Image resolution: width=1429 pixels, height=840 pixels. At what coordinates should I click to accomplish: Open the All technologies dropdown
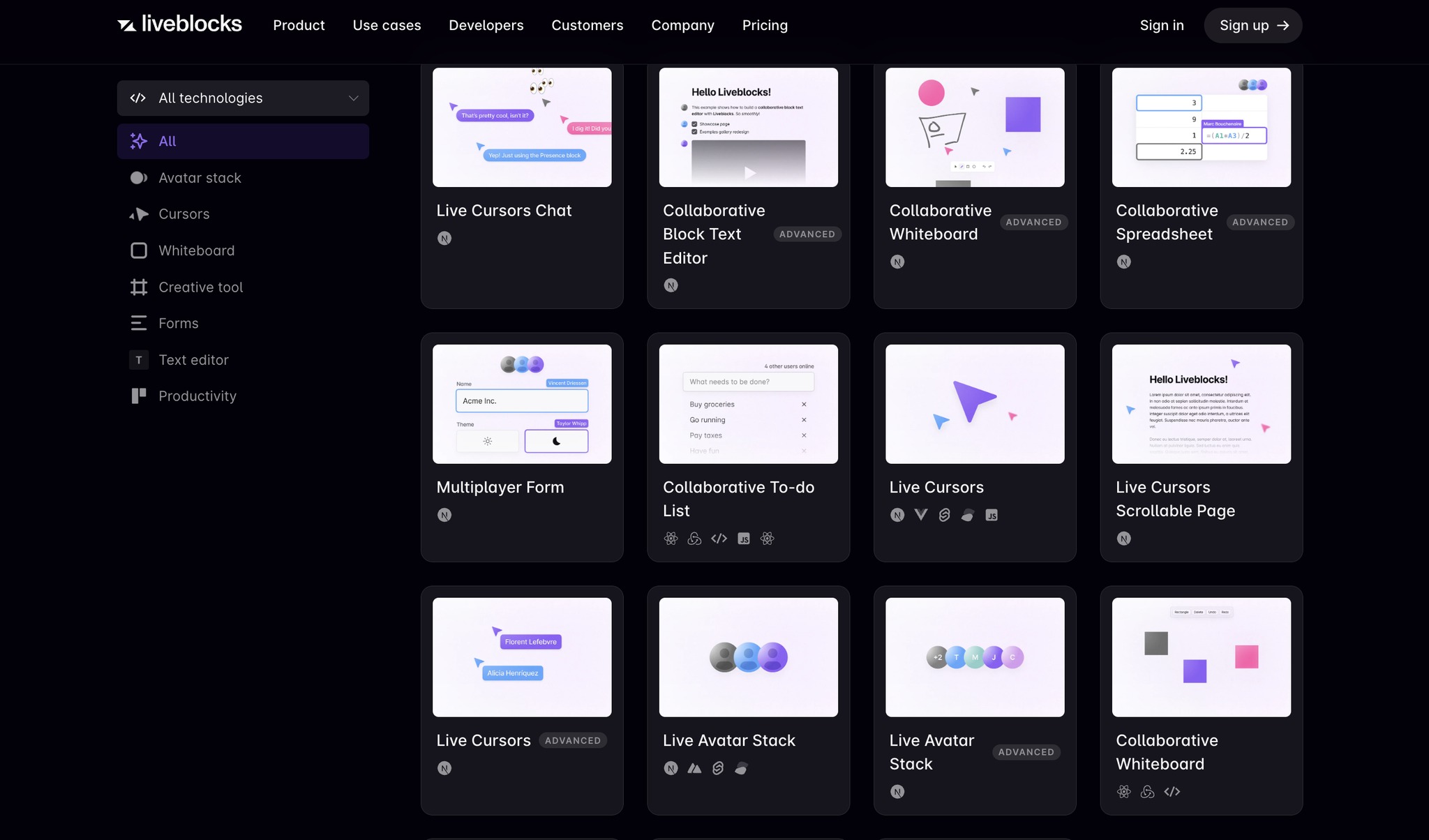(x=243, y=98)
